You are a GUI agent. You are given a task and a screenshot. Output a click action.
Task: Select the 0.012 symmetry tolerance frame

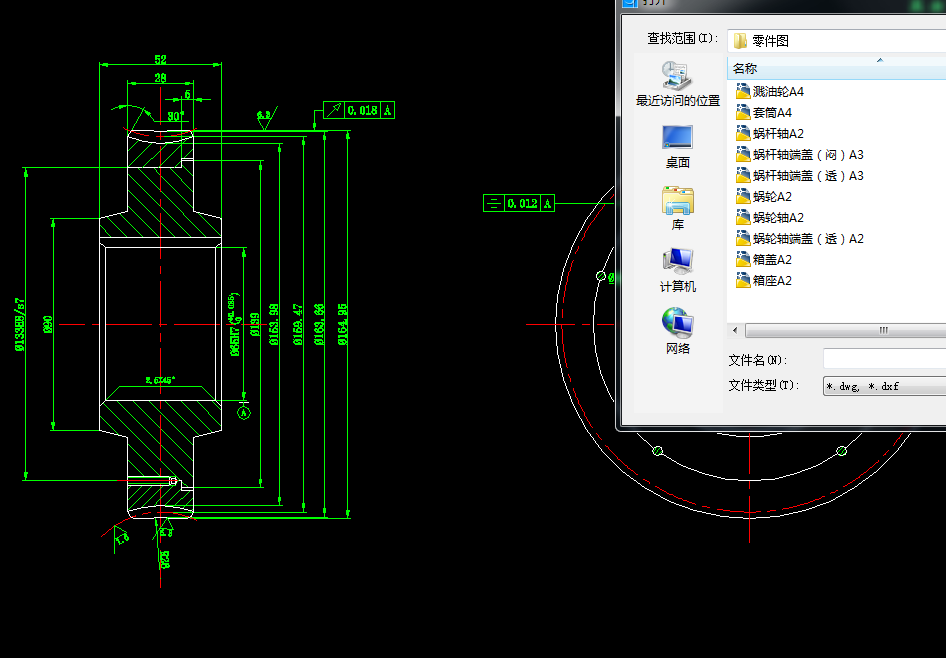[519, 203]
